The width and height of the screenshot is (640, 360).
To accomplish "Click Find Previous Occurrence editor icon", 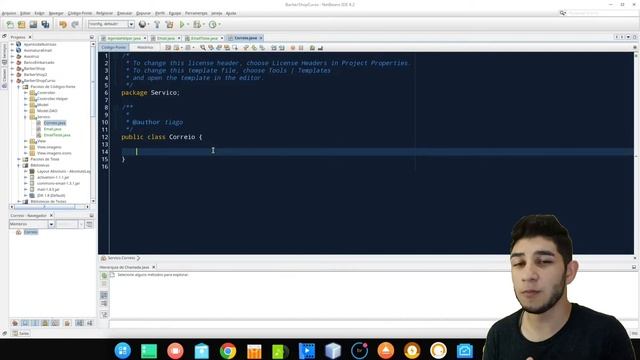I will tap(211, 48).
